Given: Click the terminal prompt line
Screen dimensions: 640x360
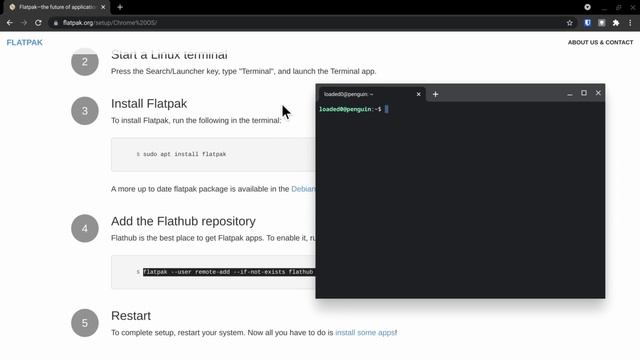Looking at the screenshot, I should [353, 109].
